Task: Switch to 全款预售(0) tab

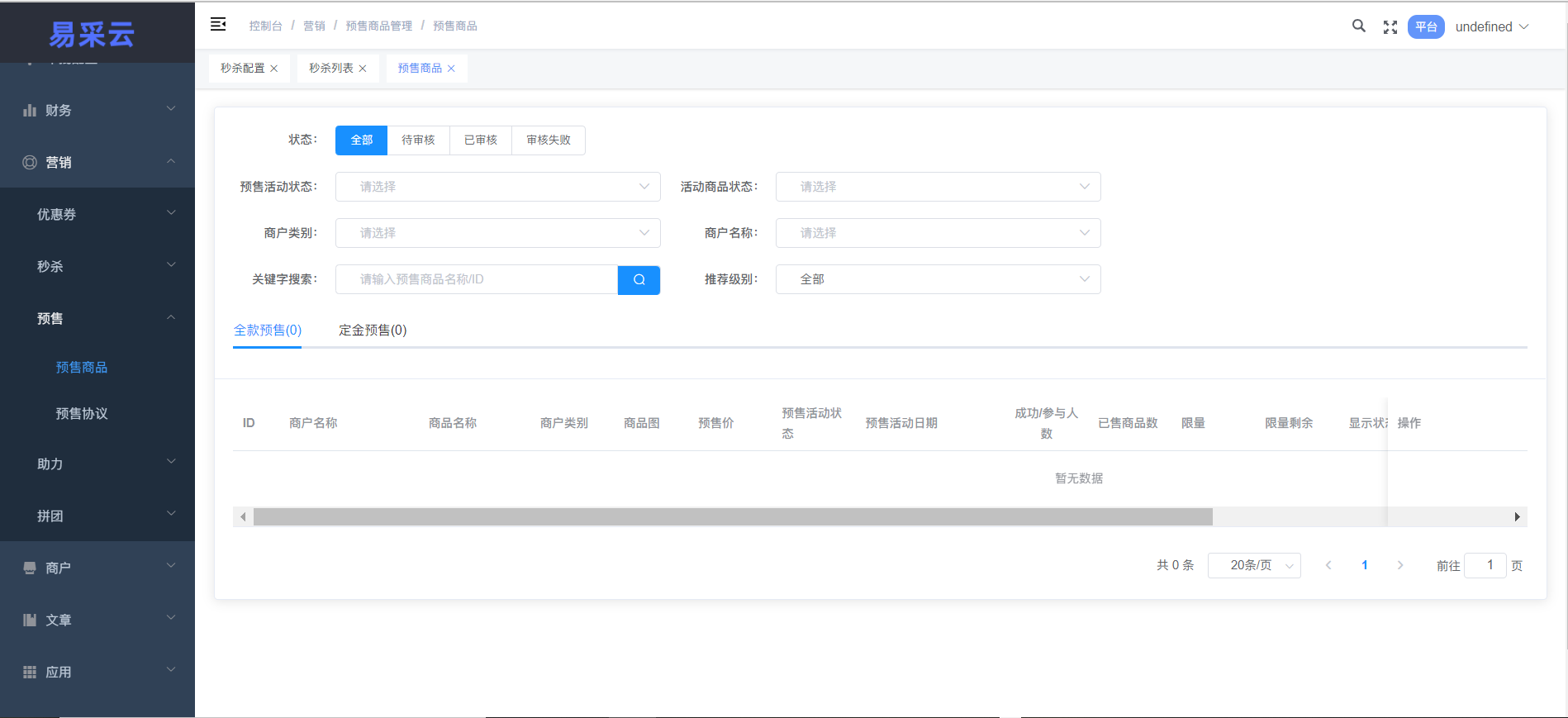Action: tap(268, 330)
